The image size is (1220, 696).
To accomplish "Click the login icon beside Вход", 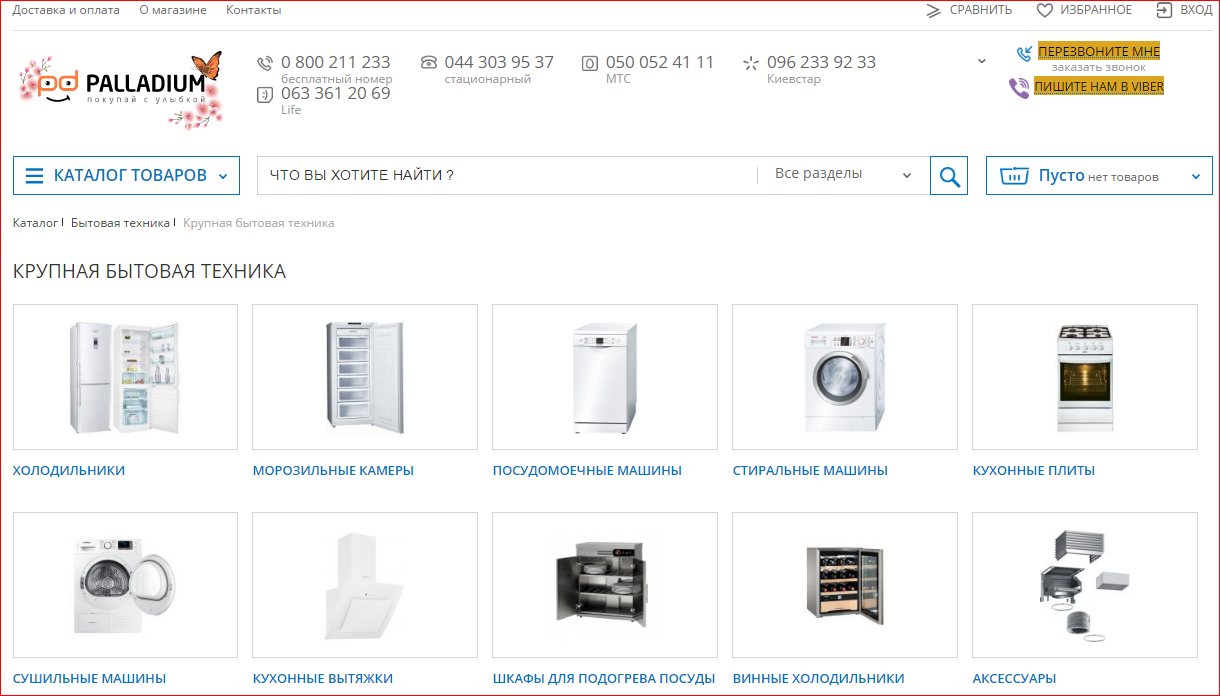I will [x=1164, y=10].
